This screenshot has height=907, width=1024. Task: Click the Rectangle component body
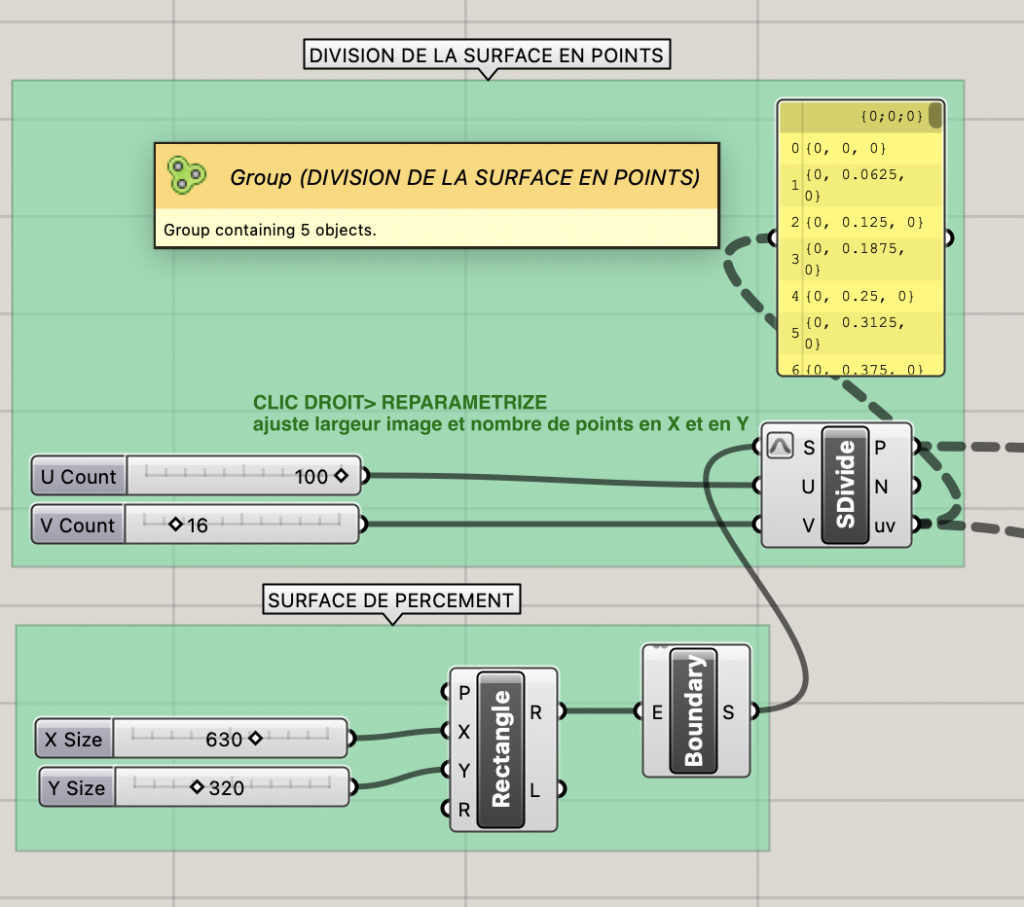[502, 748]
